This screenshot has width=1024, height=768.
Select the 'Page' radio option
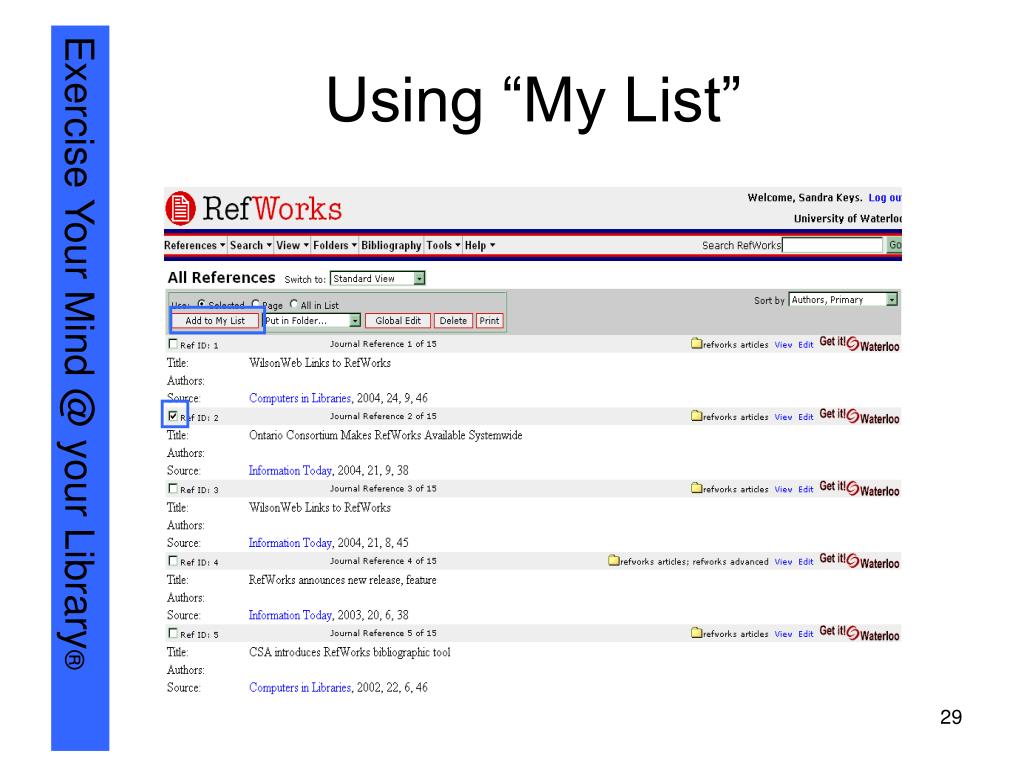[x=256, y=304]
